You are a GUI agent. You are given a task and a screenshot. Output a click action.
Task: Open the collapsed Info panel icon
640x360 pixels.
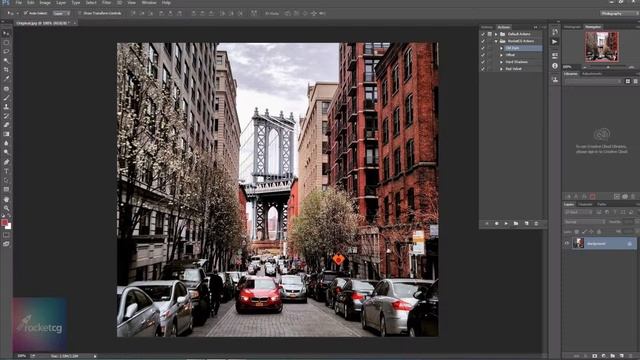(x=555, y=66)
